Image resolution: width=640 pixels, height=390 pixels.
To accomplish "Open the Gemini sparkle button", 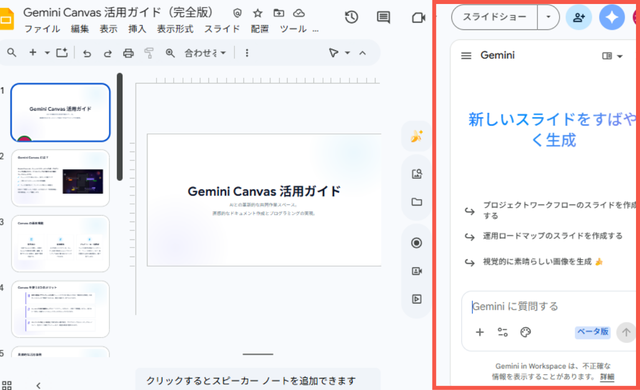I will click(612, 17).
